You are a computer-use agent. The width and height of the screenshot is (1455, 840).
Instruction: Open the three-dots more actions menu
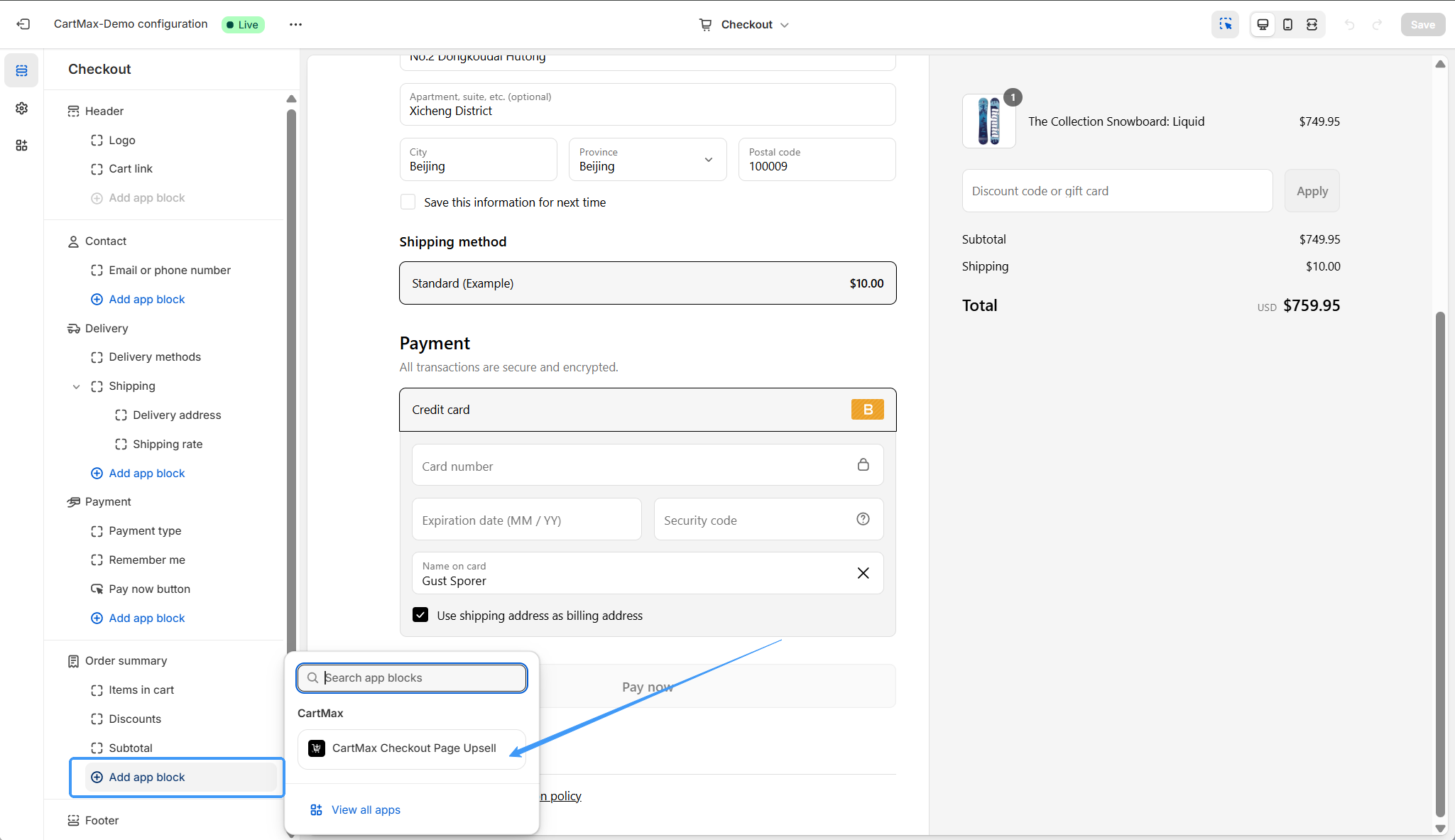(x=295, y=24)
